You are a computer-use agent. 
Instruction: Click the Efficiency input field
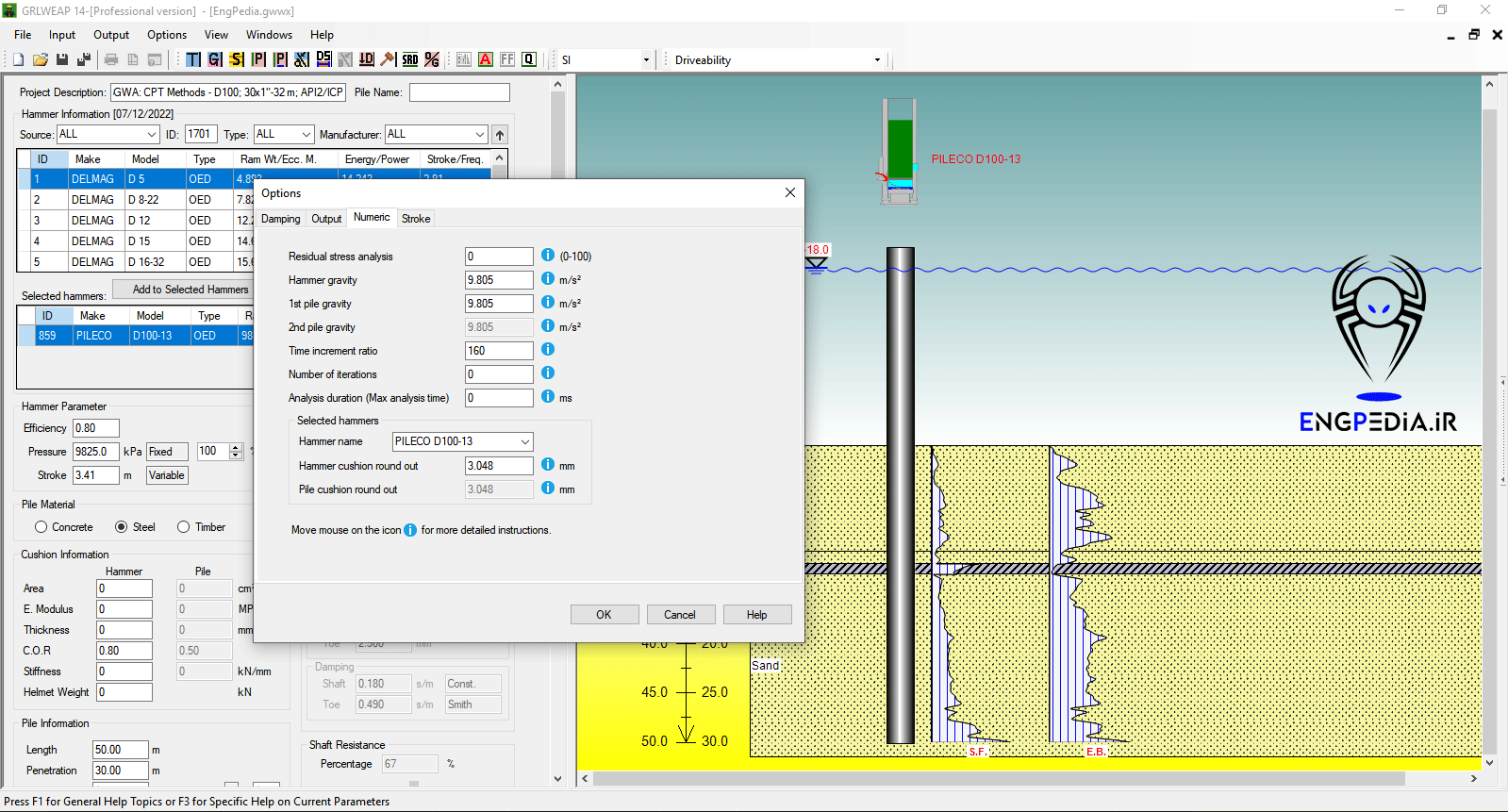coord(96,428)
